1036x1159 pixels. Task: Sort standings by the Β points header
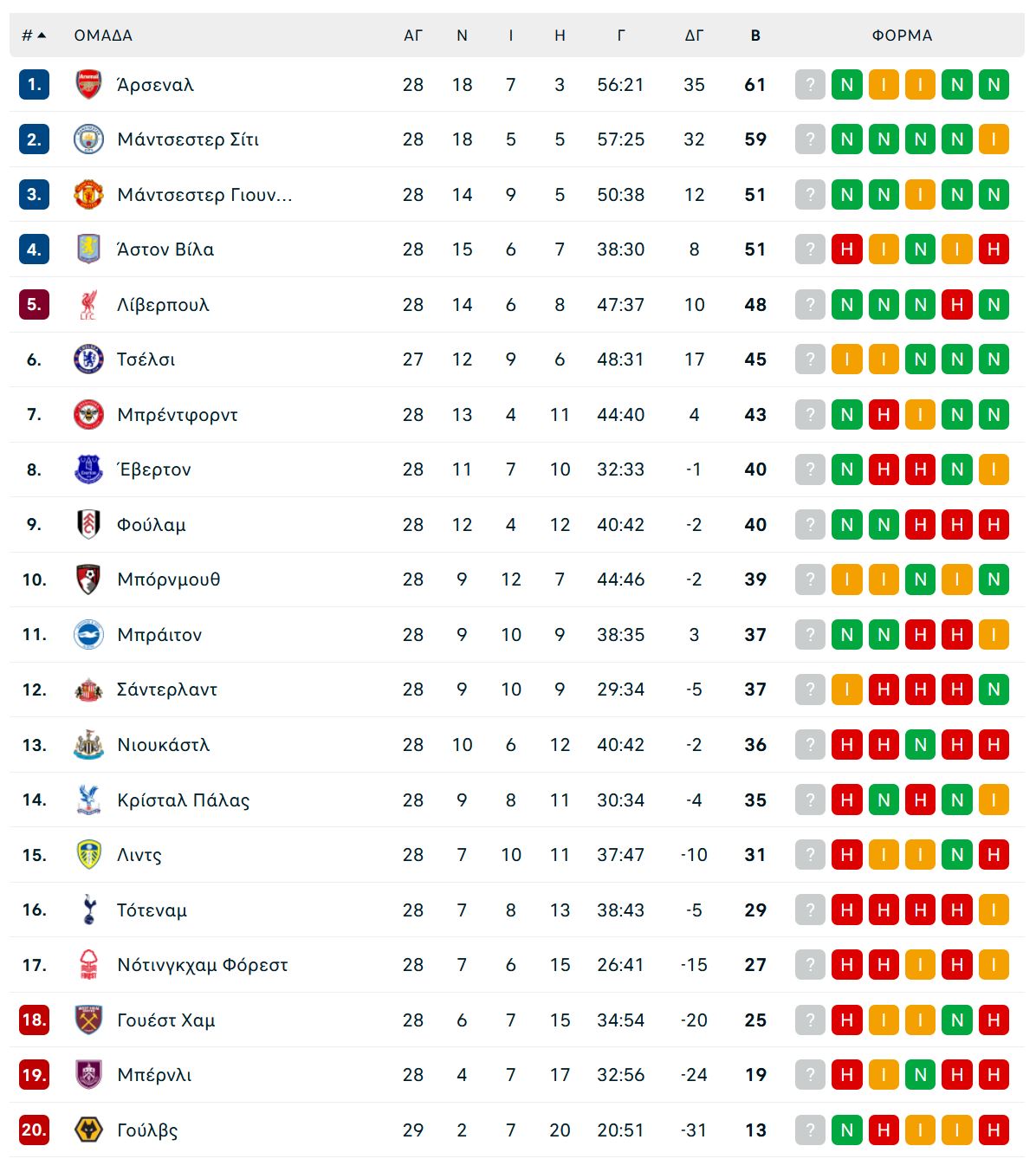click(x=755, y=36)
